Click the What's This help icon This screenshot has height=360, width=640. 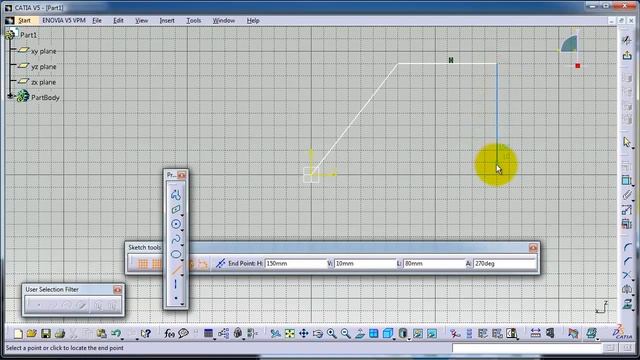pyautogui.click(x=146, y=333)
